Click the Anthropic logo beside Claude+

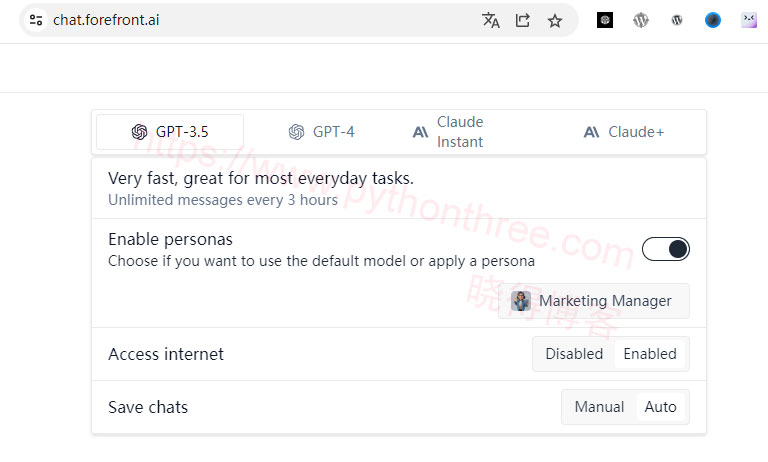tap(591, 132)
